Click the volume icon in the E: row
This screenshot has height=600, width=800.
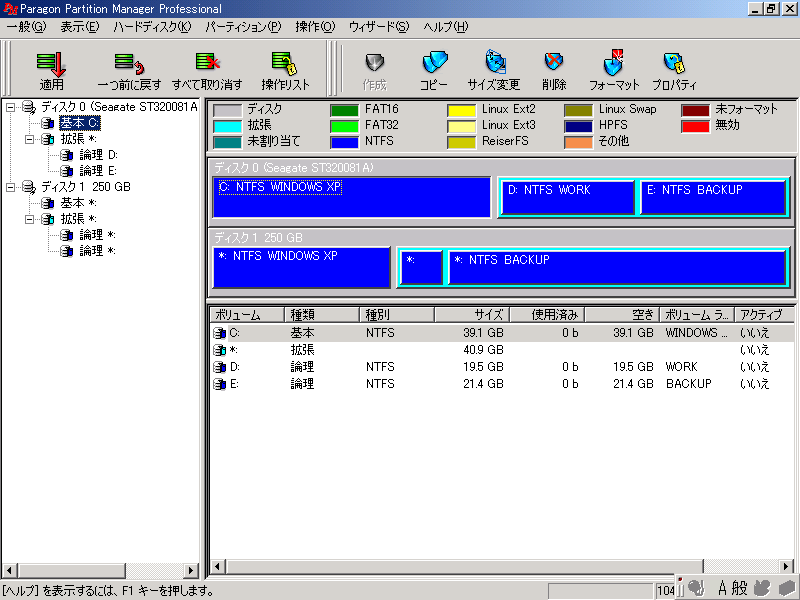[x=219, y=384]
